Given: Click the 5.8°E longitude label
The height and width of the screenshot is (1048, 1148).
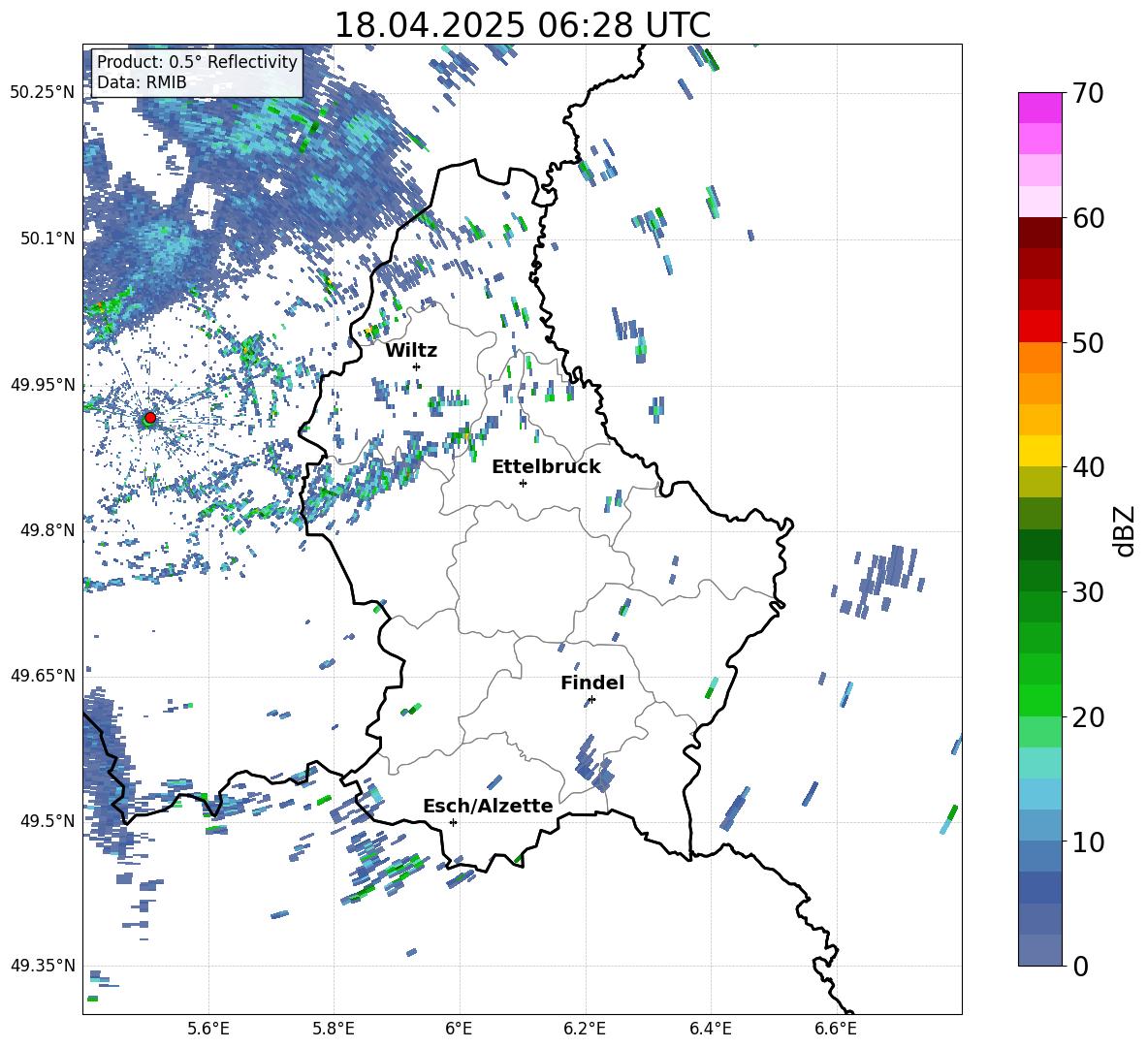Looking at the screenshot, I should (334, 1029).
